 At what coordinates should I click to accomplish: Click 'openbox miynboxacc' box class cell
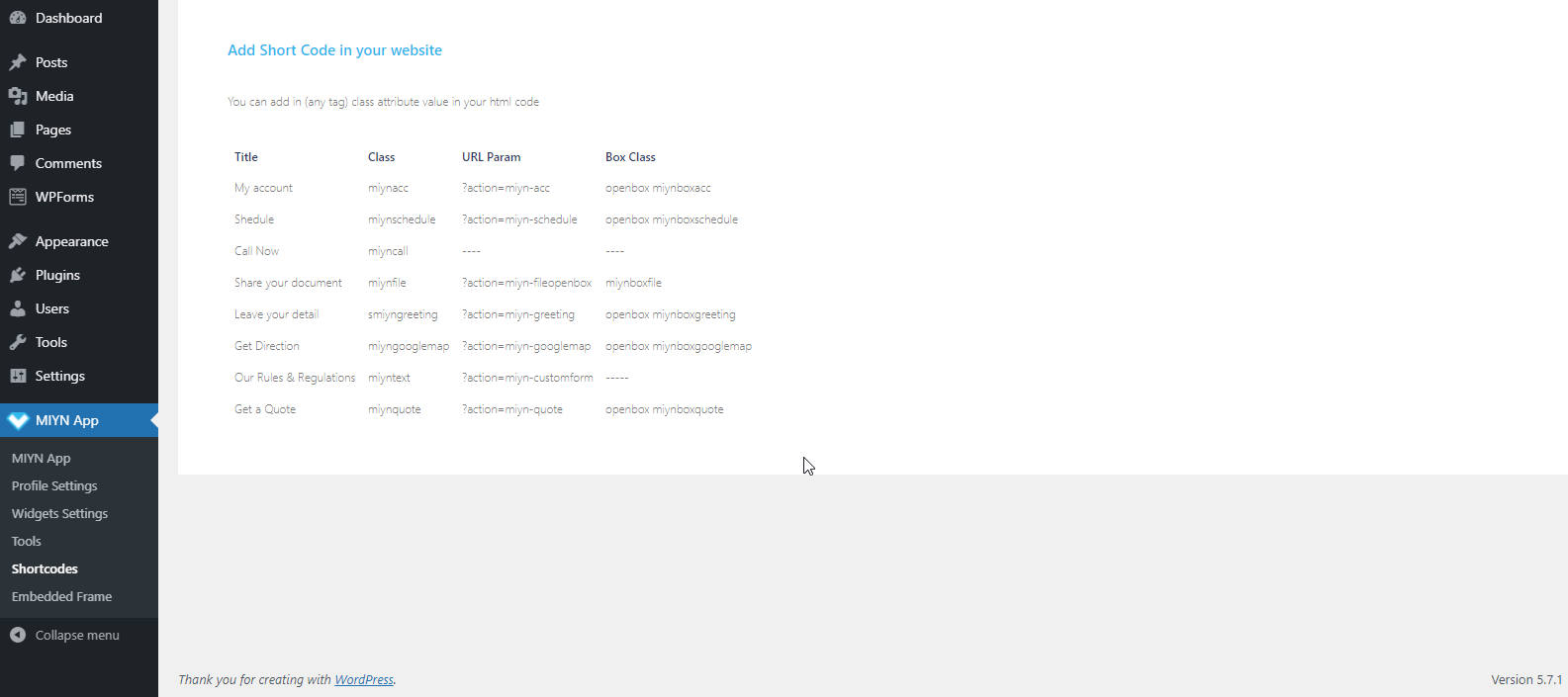[658, 188]
